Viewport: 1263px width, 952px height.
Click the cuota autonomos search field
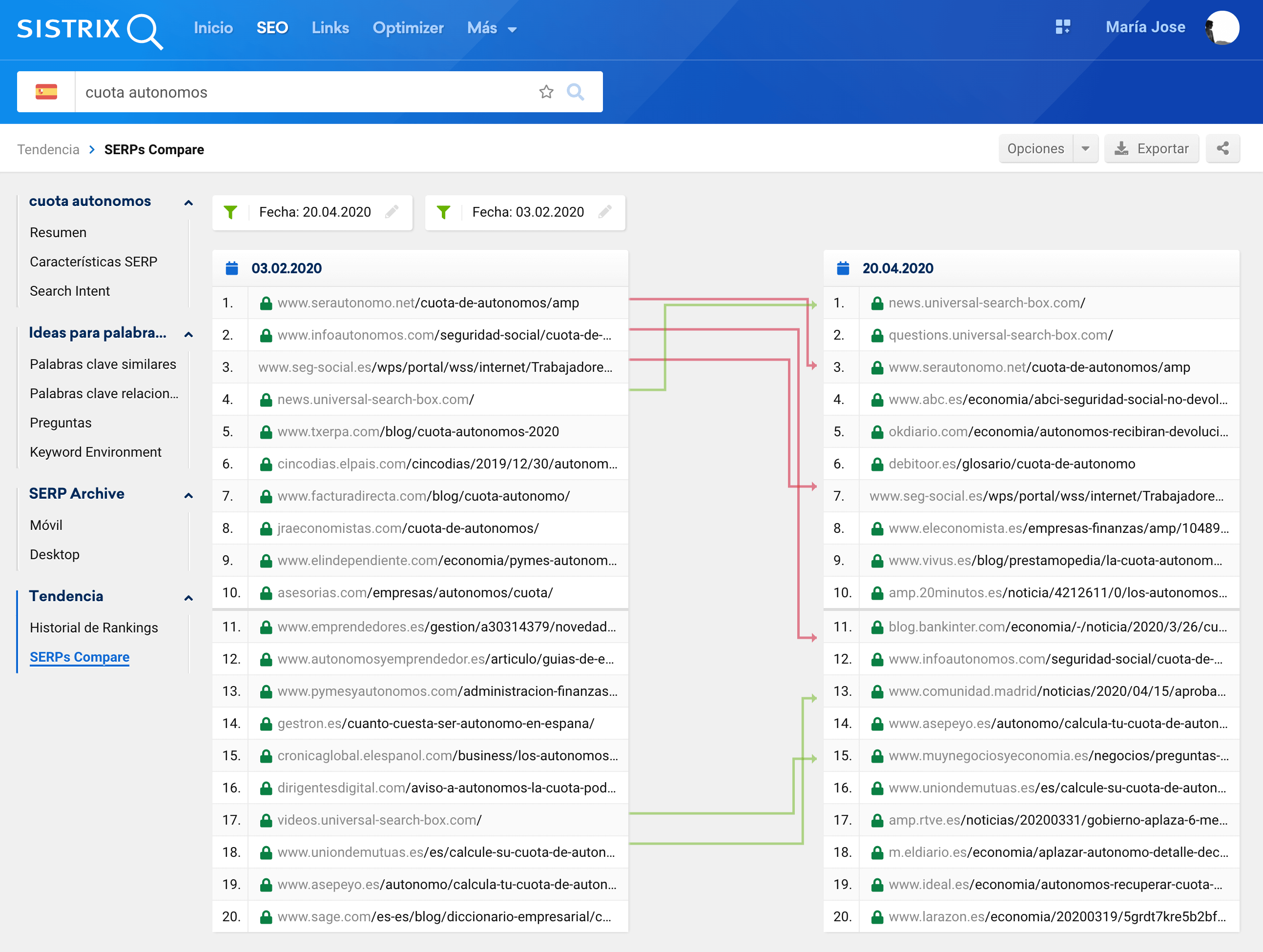[303, 92]
